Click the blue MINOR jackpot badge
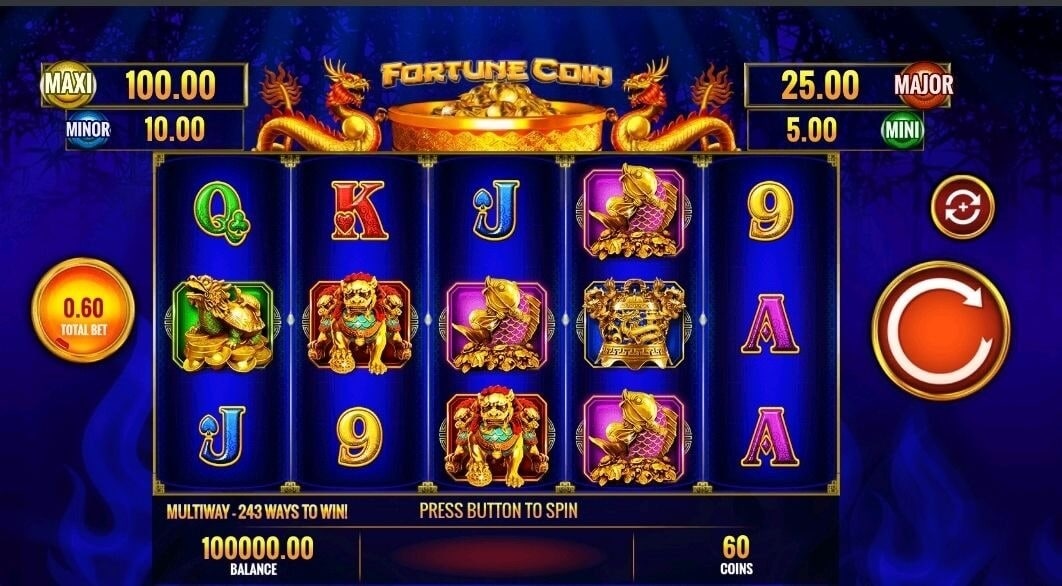The width and height of the screenshot is (1062, 586). (x=88, y=129)
